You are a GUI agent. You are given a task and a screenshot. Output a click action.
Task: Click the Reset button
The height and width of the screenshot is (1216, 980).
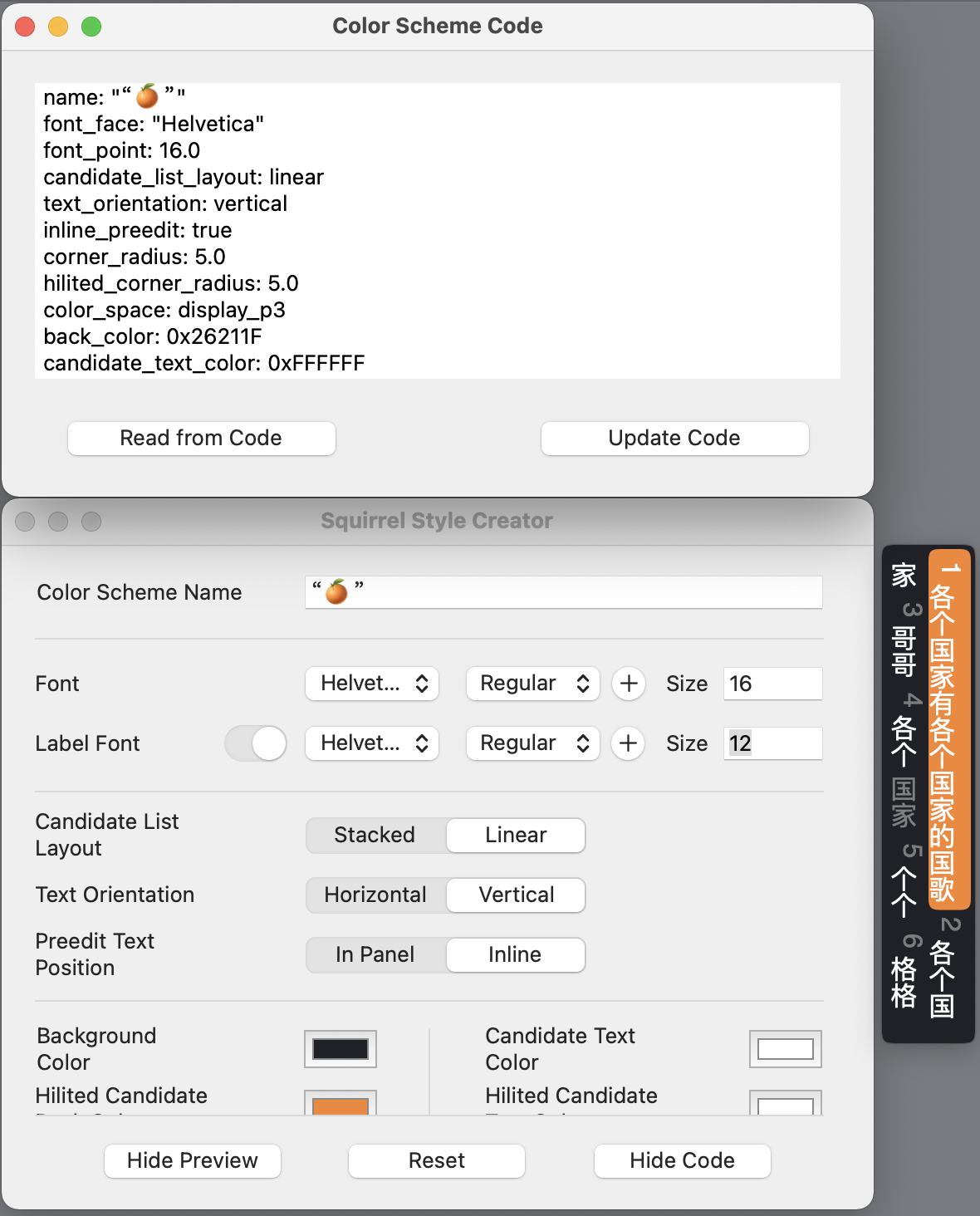(x=437, y=1161)
